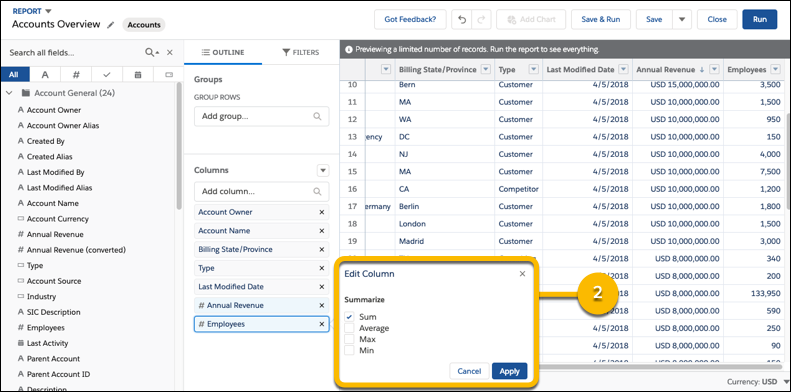791x392 pixels.
Task: Click the redo arrow icon
Action: click(481, 20)
